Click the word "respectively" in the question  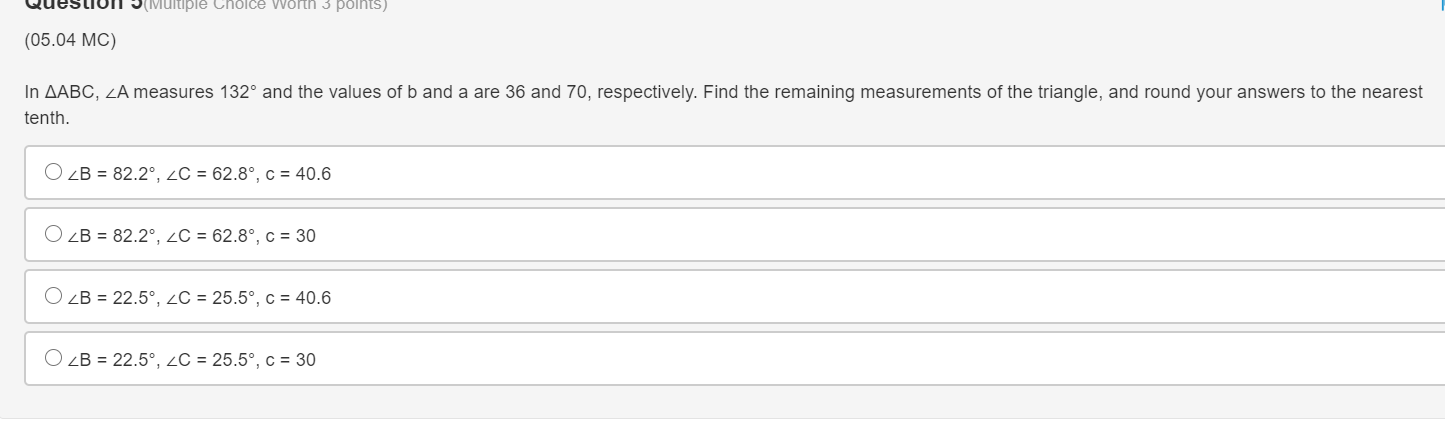[x=651, y=92]
